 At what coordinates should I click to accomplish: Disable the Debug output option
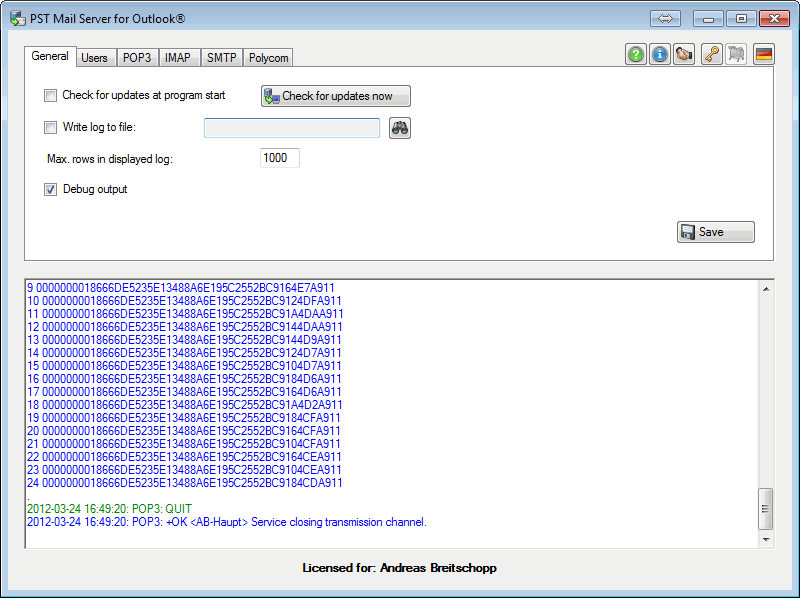(50, 189)
